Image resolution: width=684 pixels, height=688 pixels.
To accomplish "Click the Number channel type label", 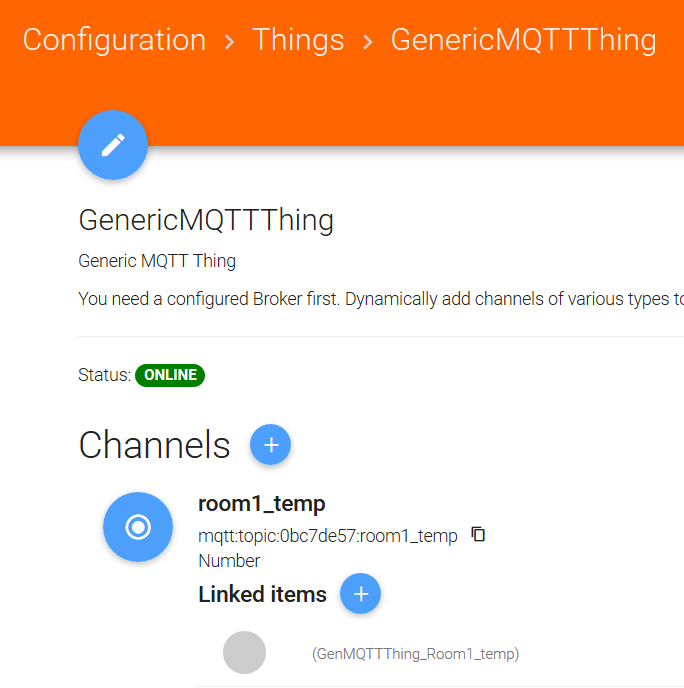I will [x=229, y=561].
